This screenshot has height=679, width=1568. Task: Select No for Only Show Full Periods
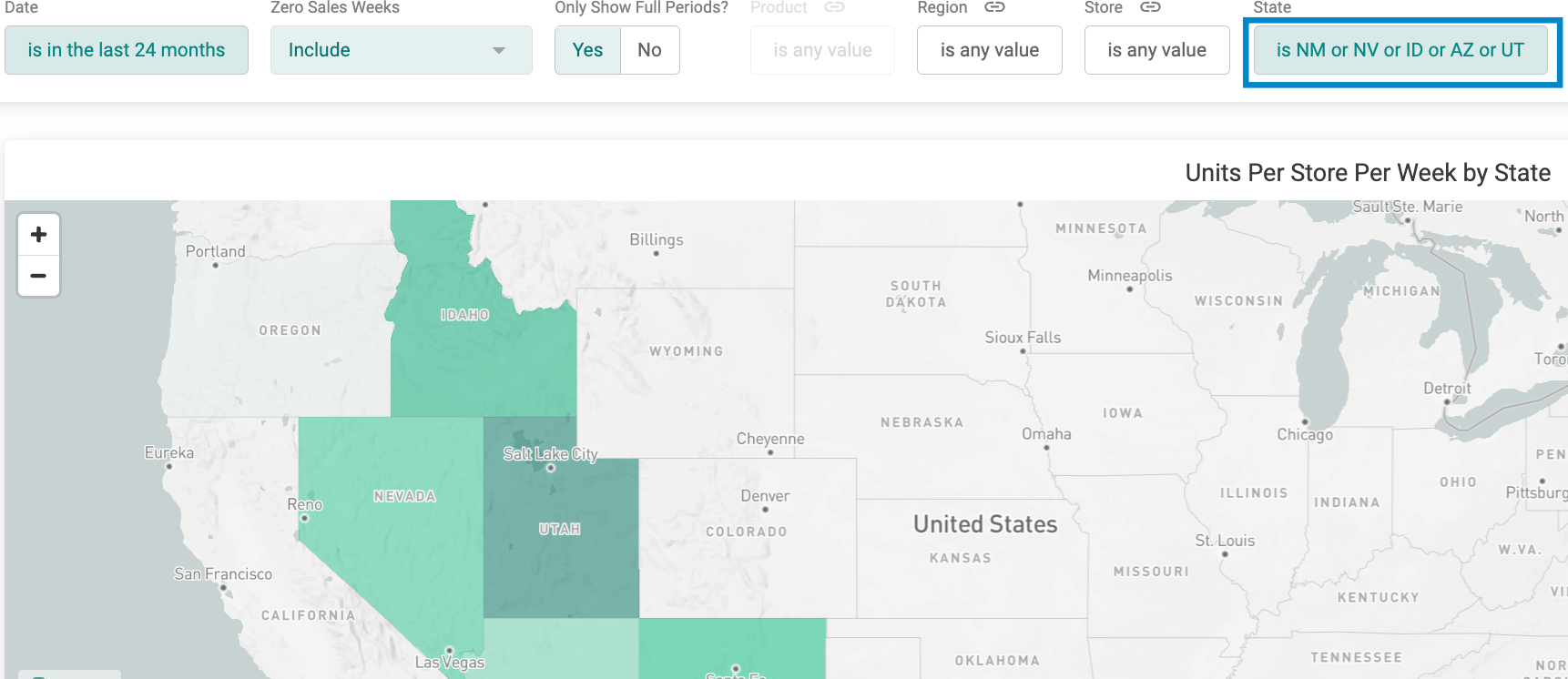click(x=649, y=50)
